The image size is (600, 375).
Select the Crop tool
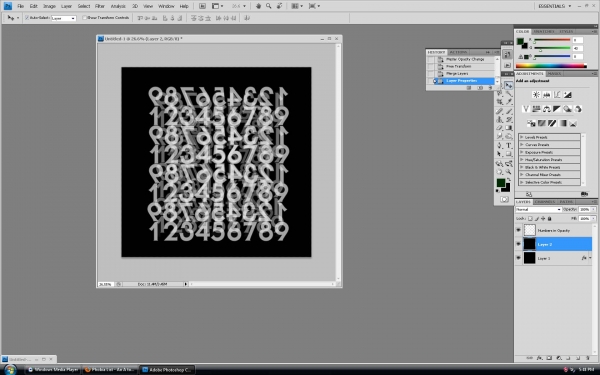point(499,101)
